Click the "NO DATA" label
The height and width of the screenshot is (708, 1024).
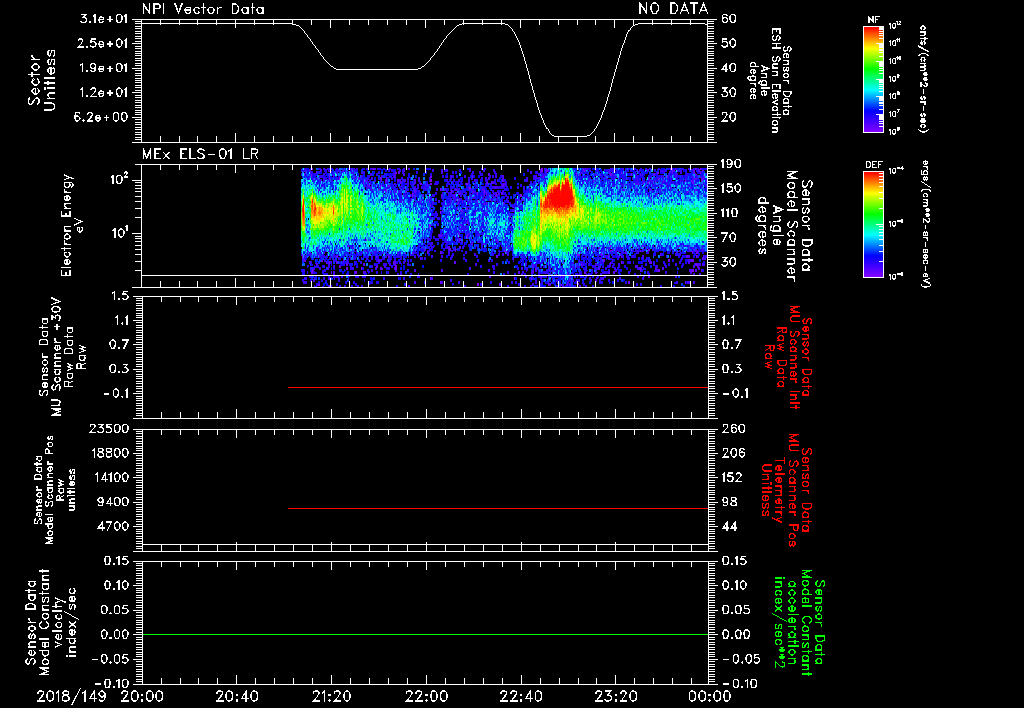(x=673, y=9)
